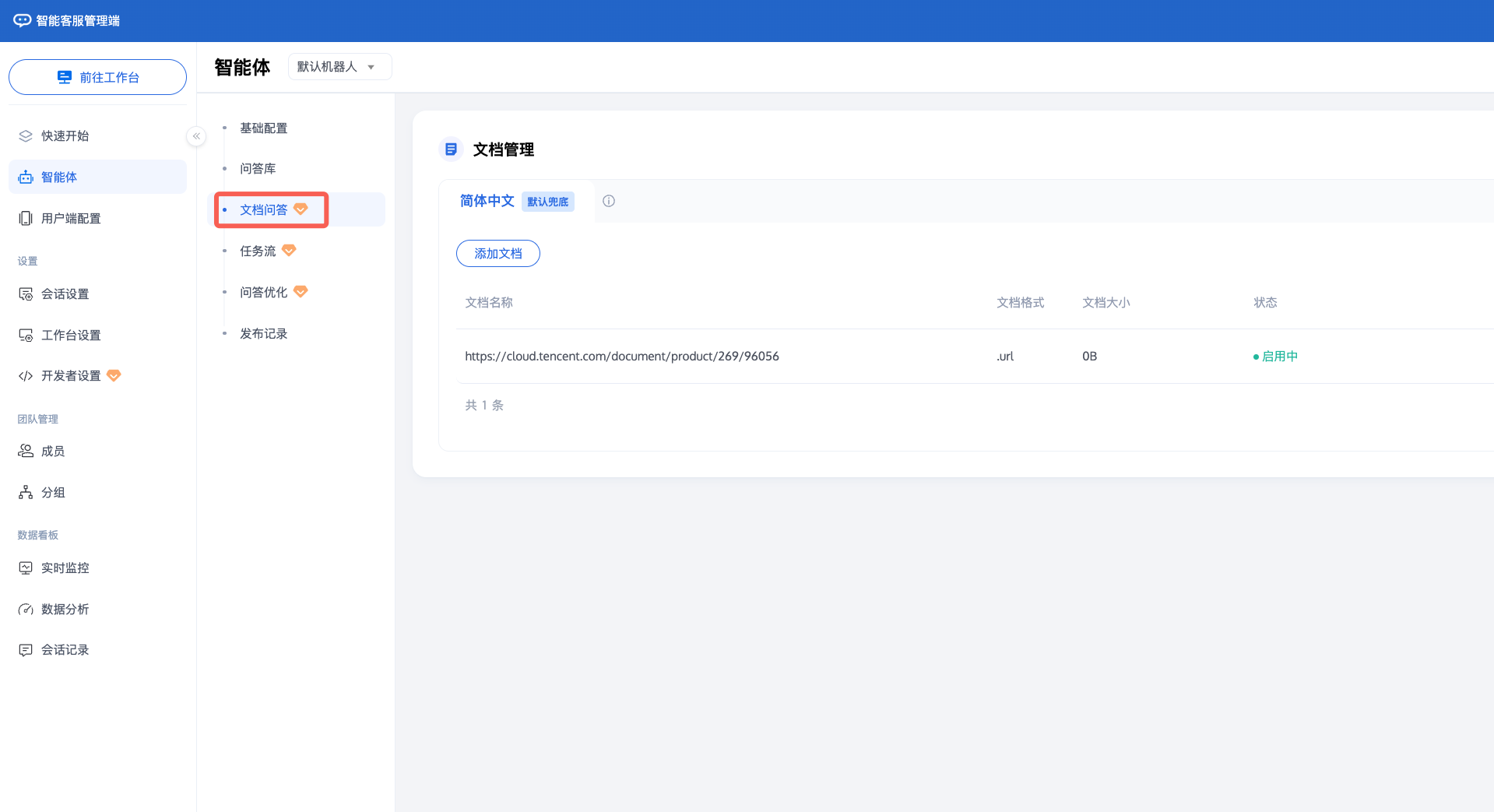Viewport: 1494px width, 812px height.
Task: Click the 添加文档 button
Action: click(x=497, y=254)
